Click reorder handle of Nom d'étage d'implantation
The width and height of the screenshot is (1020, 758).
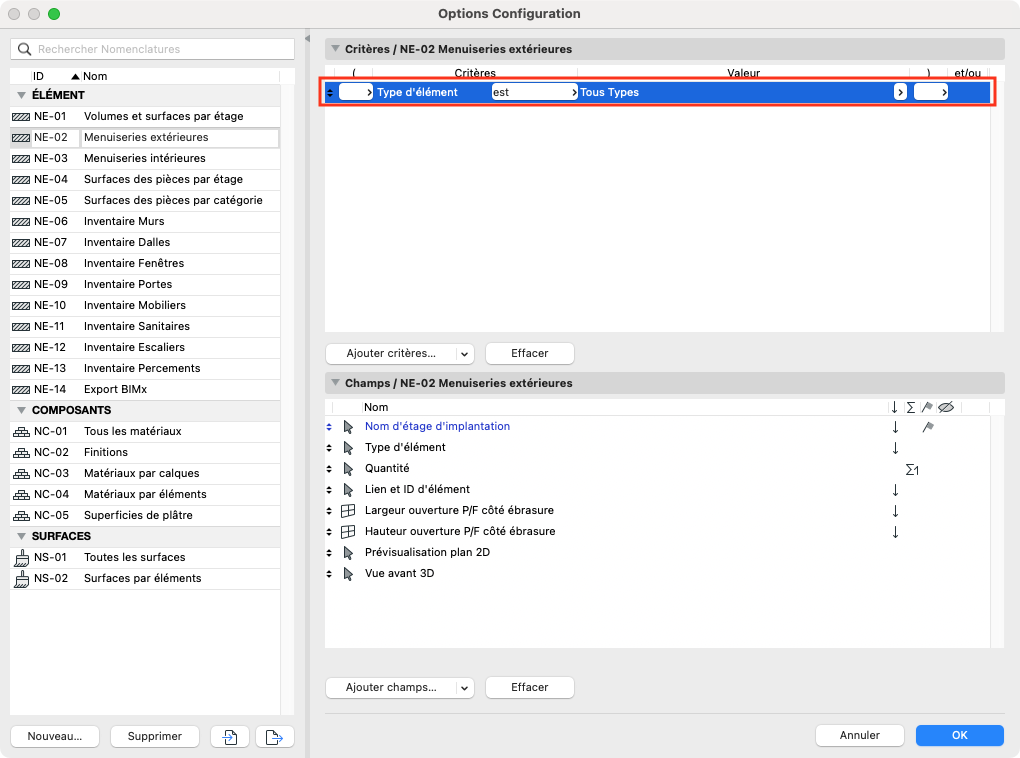tap(329, 427)
